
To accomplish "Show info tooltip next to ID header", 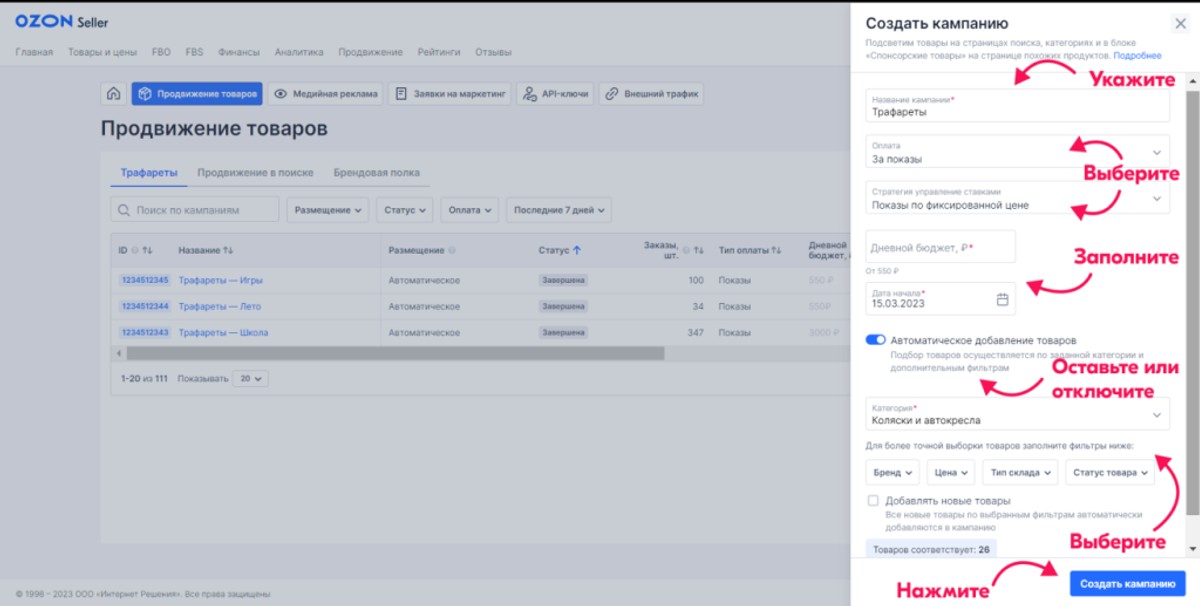I will point(135,250).
